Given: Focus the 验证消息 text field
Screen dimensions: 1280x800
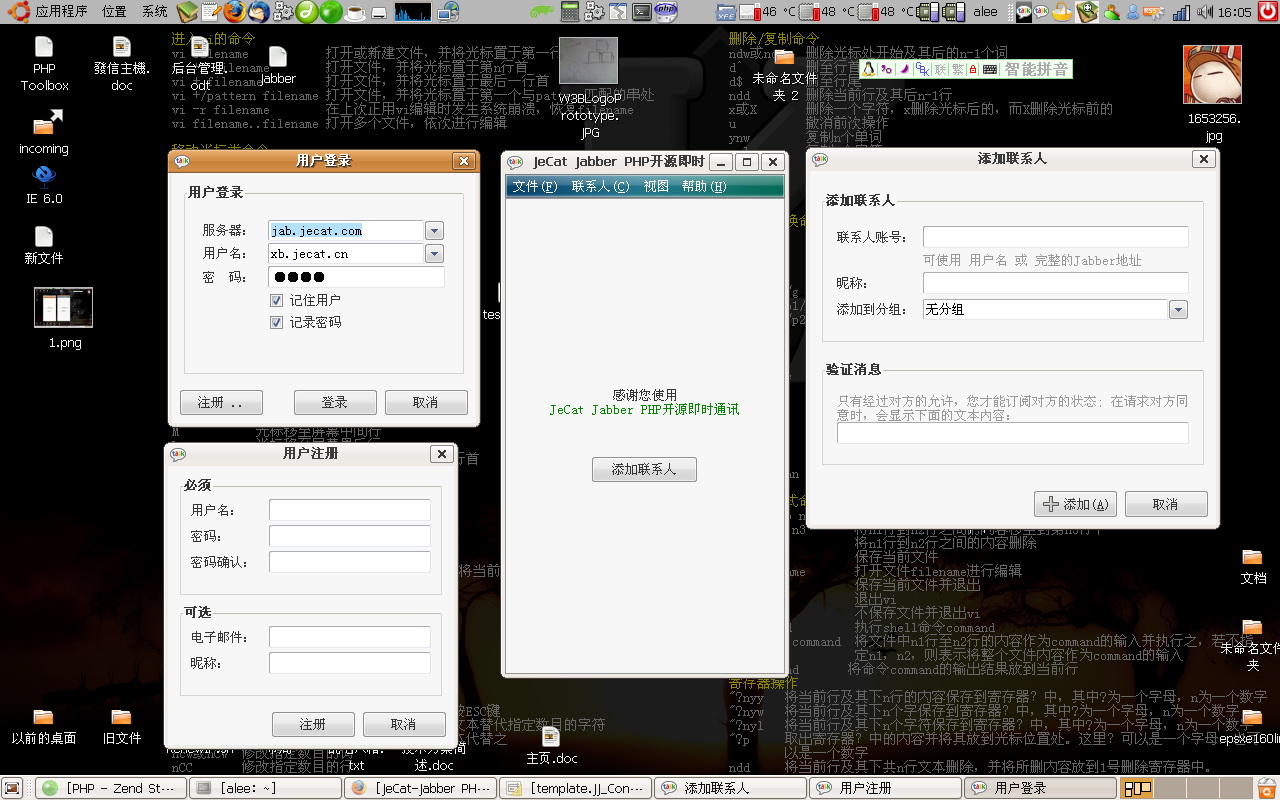Looking at the screenshot, I should click(x=1013, y=433).
